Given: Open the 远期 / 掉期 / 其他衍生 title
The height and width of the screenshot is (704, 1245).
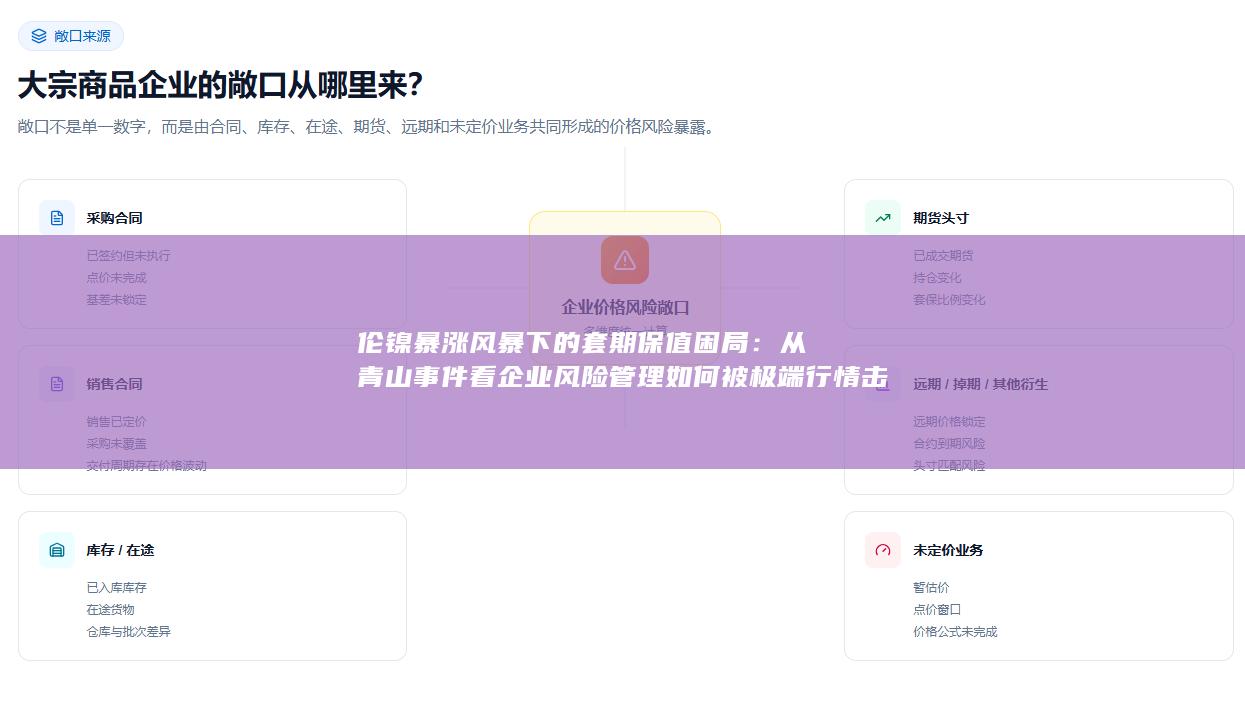Looking at the screenshot, I should coord(981,384).
